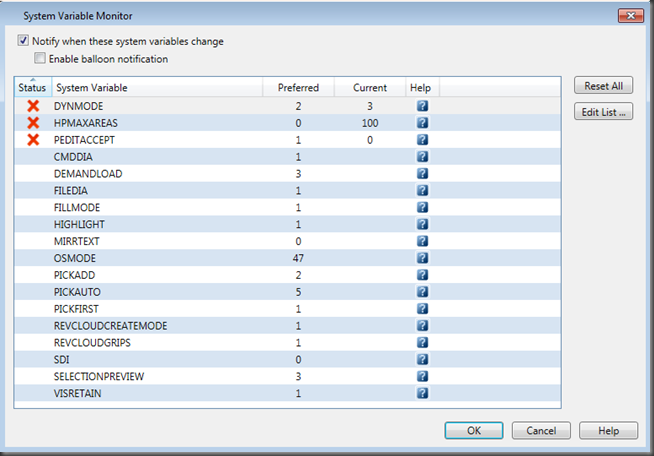Open Edit List dialog
Screen dimensions: 654x456
pos(603,112)
